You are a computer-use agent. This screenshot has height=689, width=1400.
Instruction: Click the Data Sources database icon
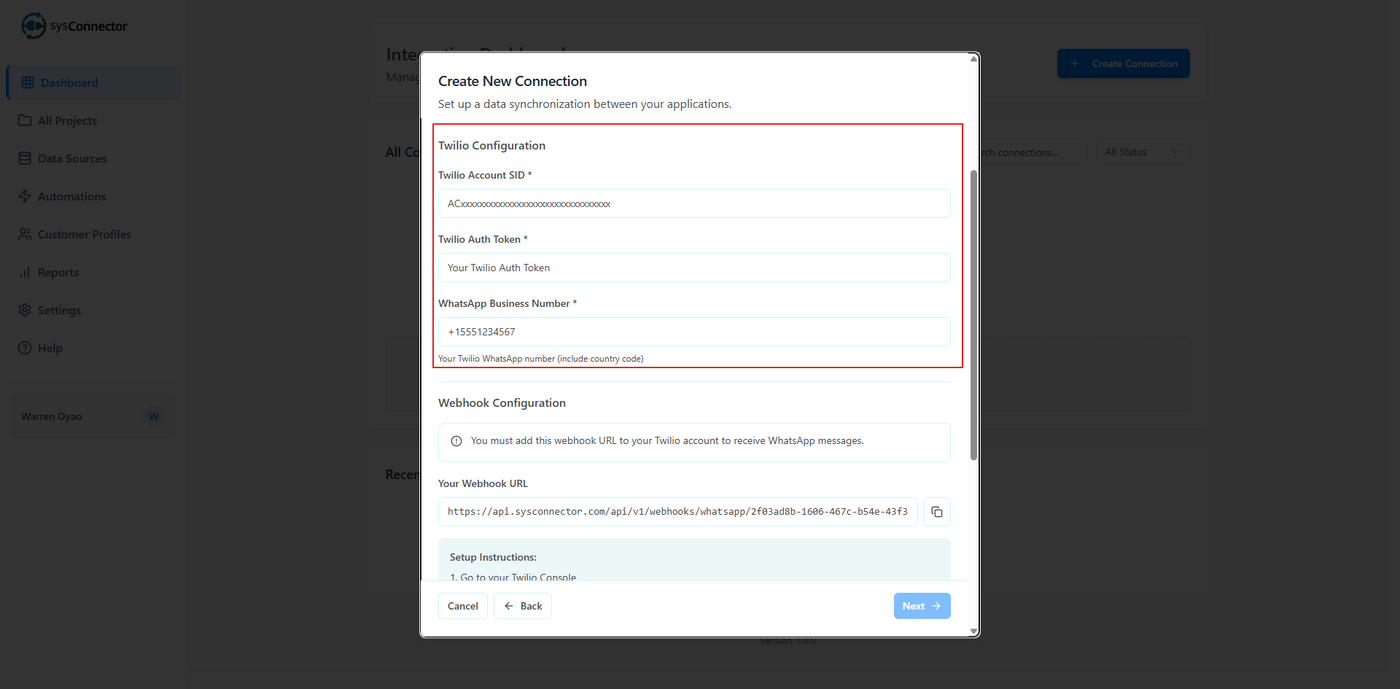click(26, 159)
